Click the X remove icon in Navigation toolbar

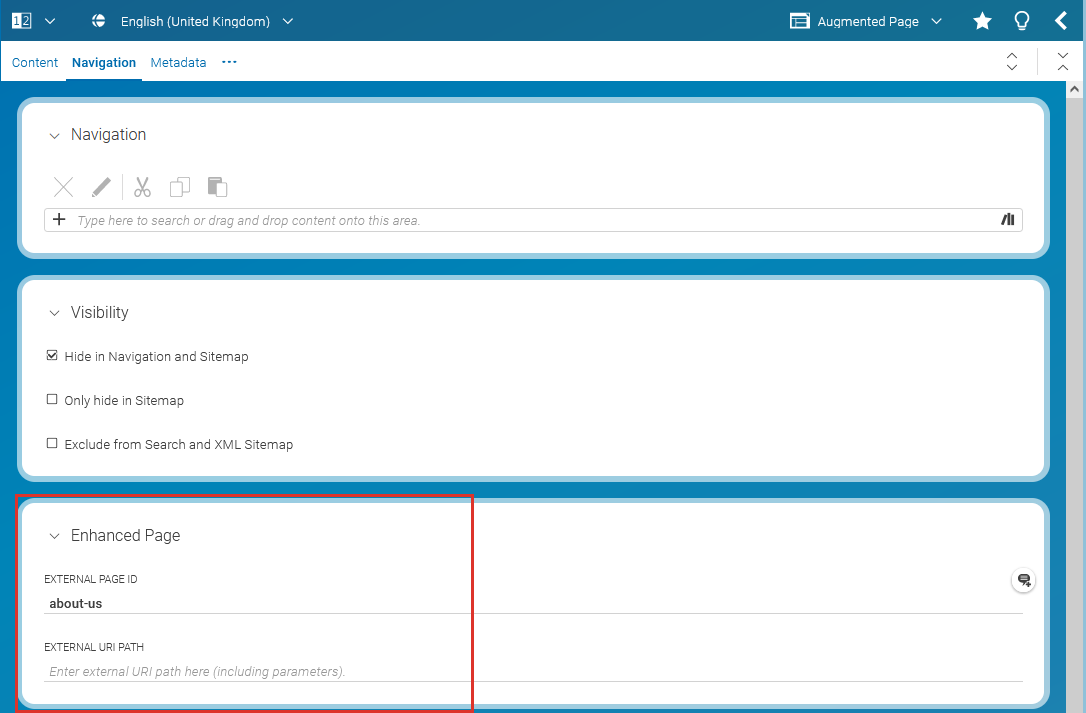62,187
